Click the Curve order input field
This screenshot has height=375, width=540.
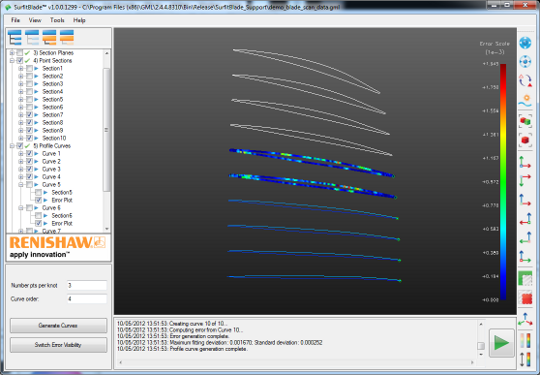[87, 299]
